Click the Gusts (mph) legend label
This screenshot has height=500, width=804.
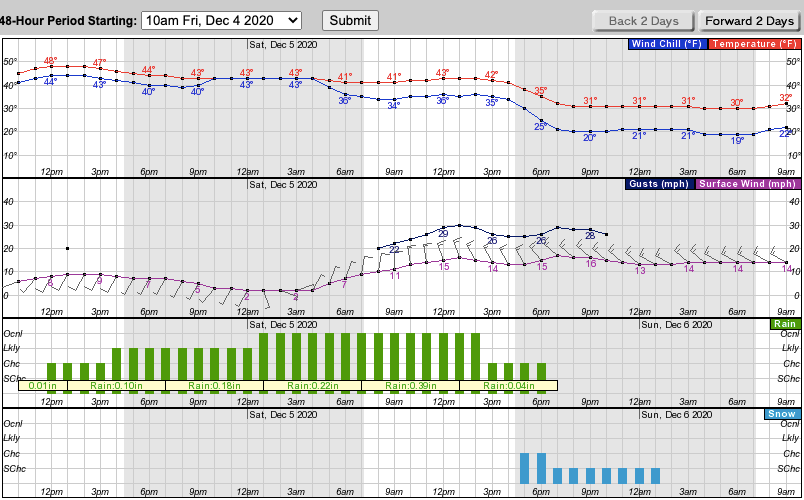[x=659, y=184]
